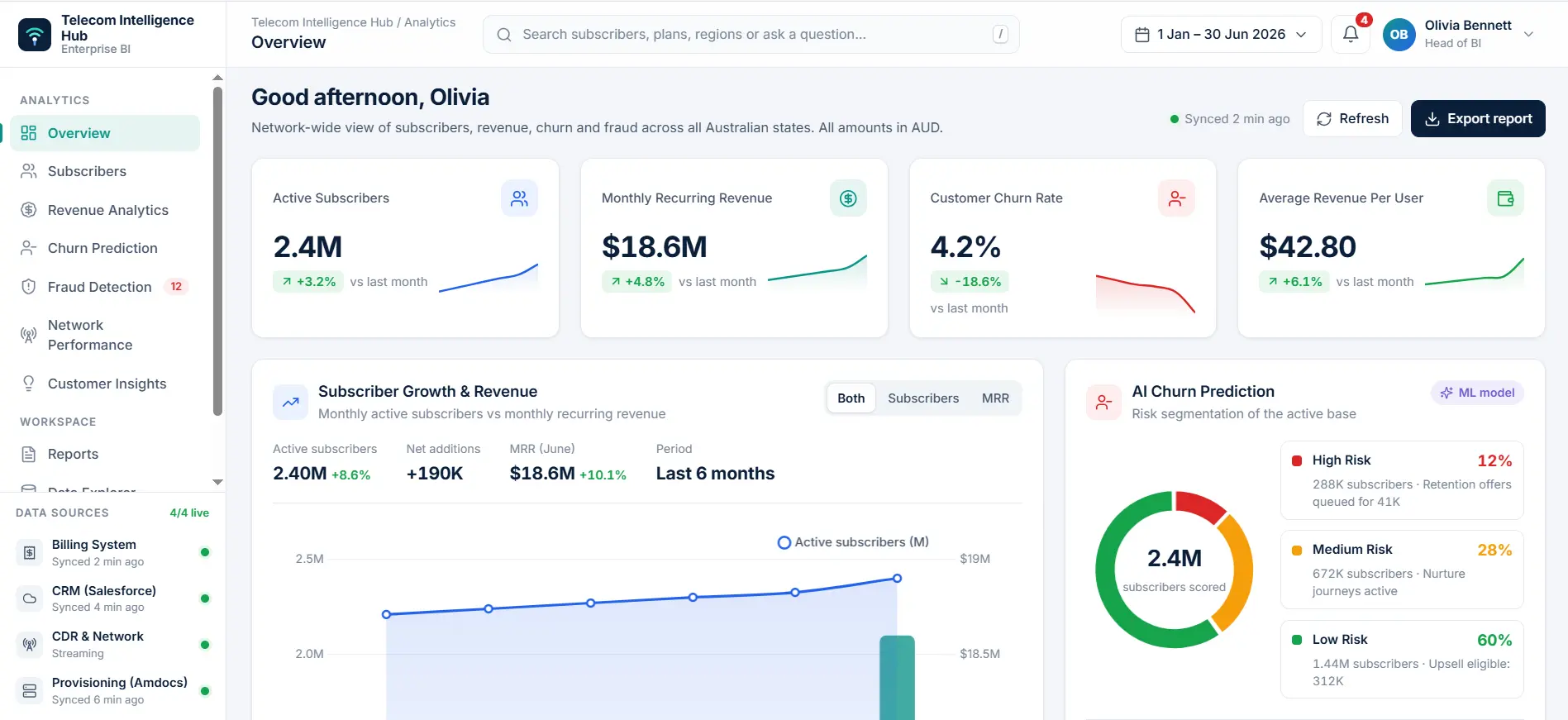The height and width of the screenshot is (720, 1568).
Task: Click the sidebar scroll-up arrow
Action: coord(217,78)
